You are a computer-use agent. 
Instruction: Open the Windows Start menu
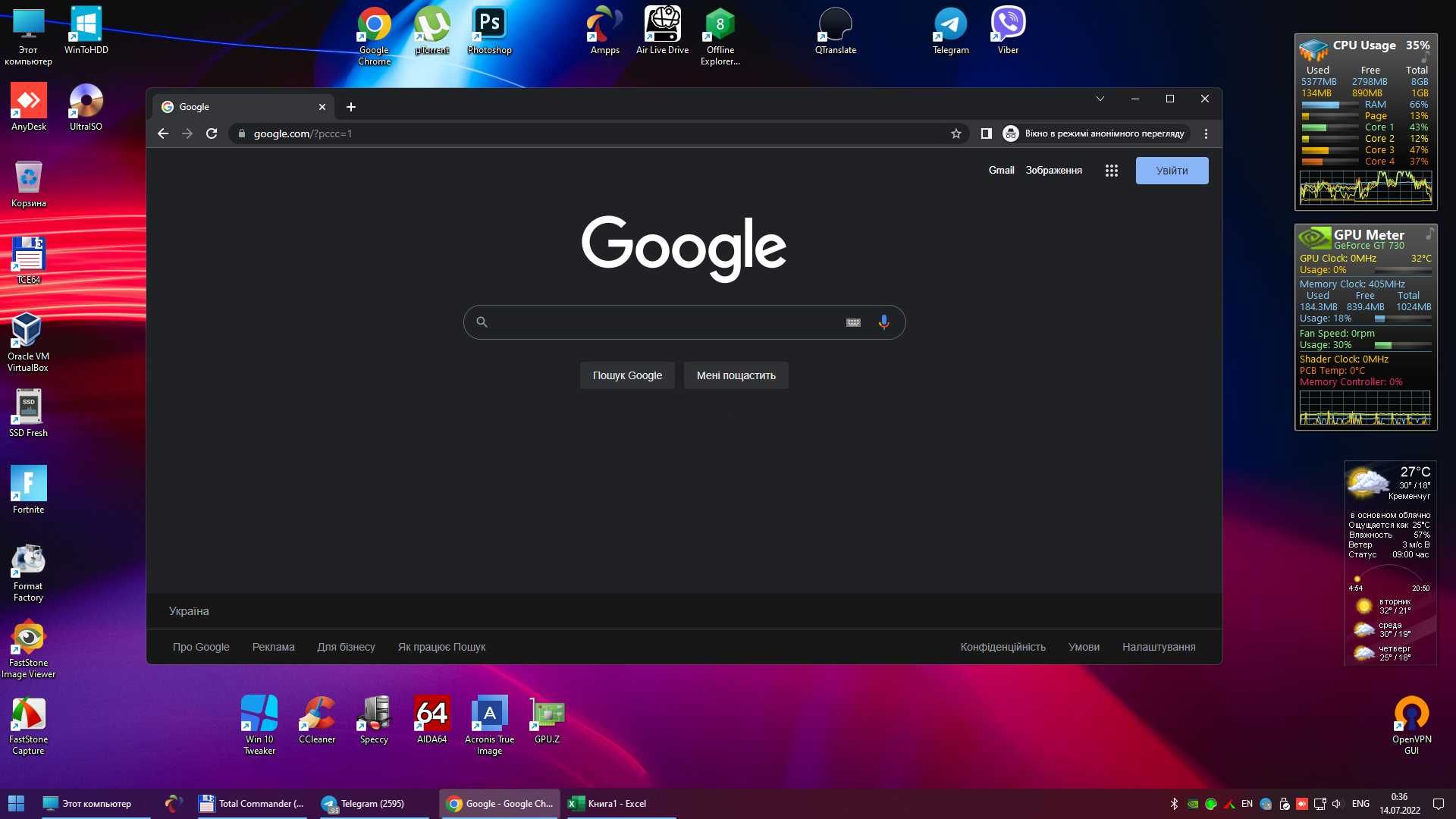pos(16,804)
